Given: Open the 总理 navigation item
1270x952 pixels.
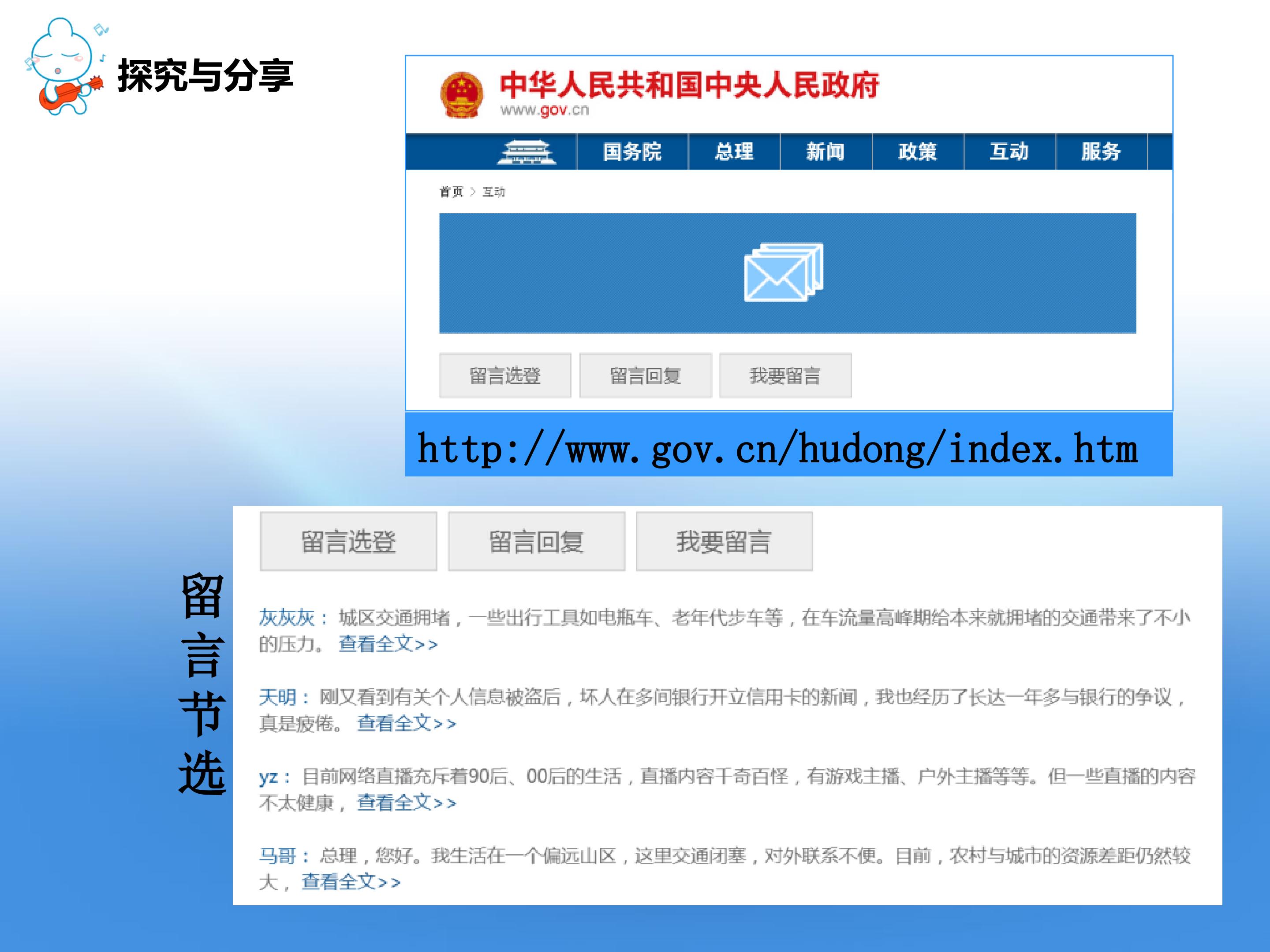Looking at the screenshot, I should coord(734,152).
